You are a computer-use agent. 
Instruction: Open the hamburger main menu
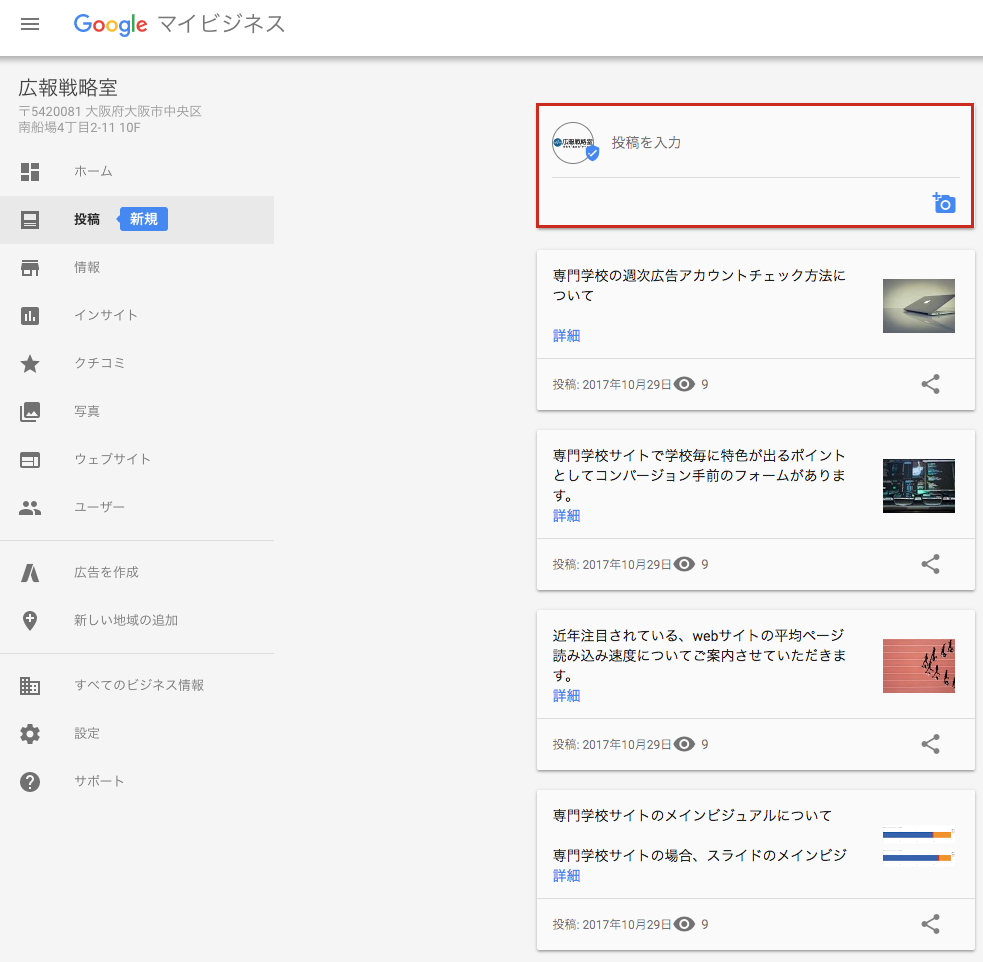pos(30,24)
